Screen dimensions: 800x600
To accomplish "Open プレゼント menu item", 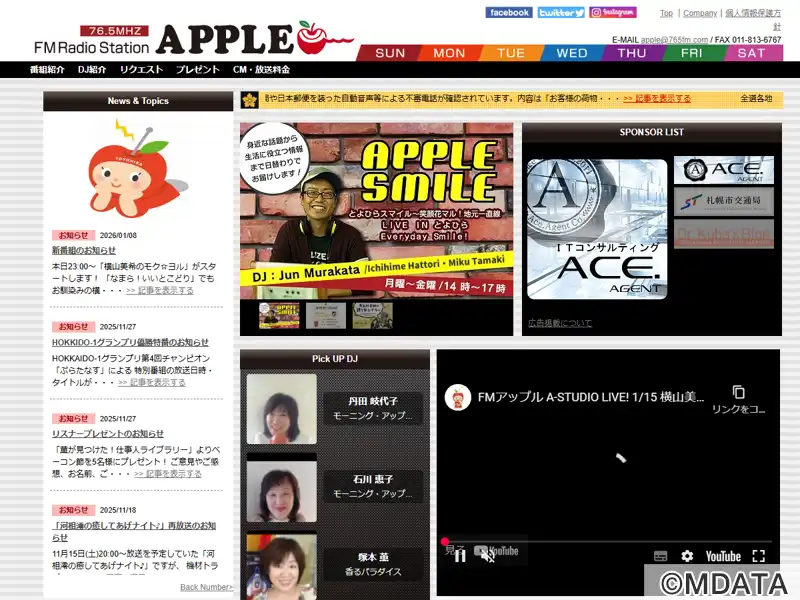I will tap(197, 69).
